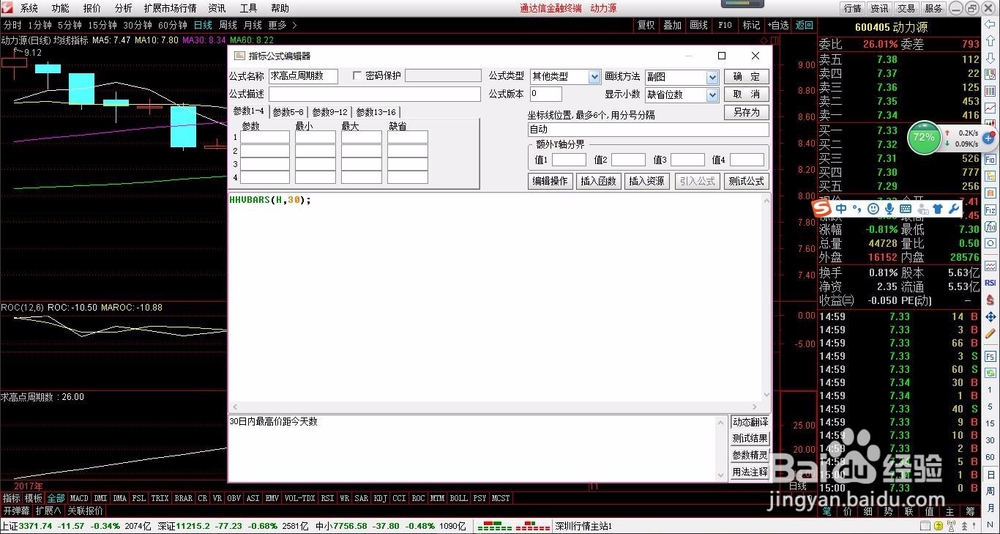This screenshot has height=534, width=1000.
Task: Open Sogou wrench settings icon
Action: (x=954, y=209)
